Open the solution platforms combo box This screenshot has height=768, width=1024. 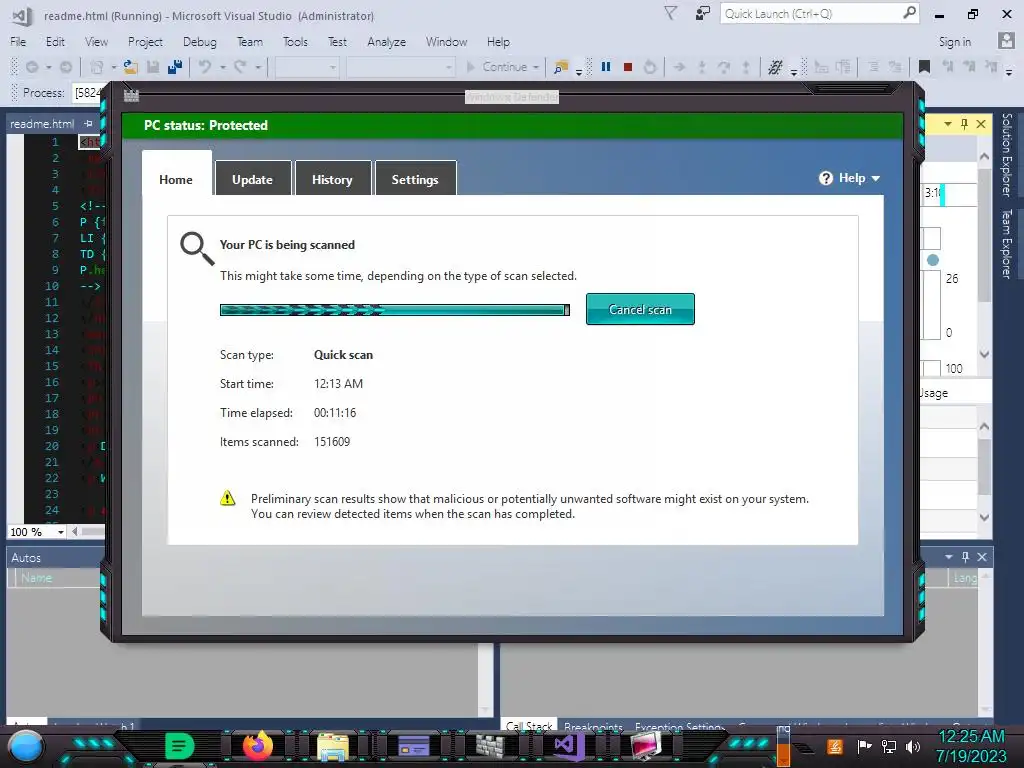[400, 67]
